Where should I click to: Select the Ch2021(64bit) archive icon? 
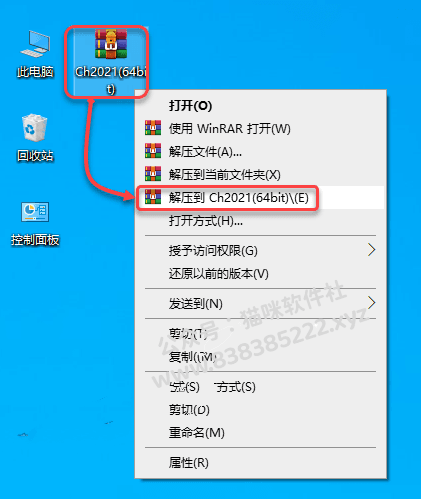pos(111,45)
